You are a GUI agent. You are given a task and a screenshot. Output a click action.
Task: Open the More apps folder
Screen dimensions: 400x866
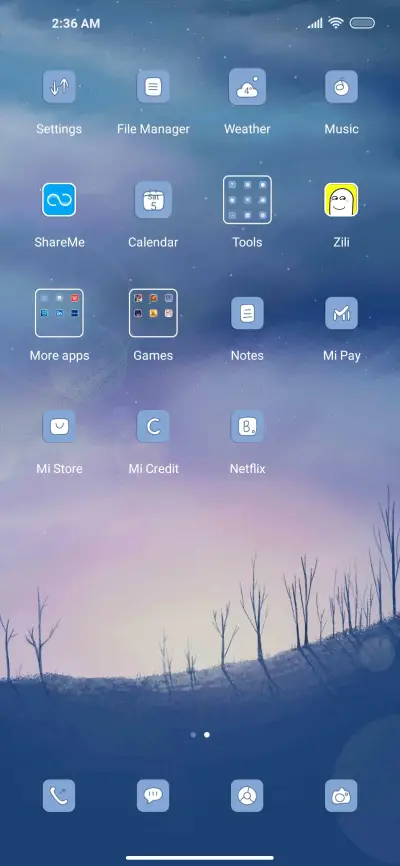[59, 313]
